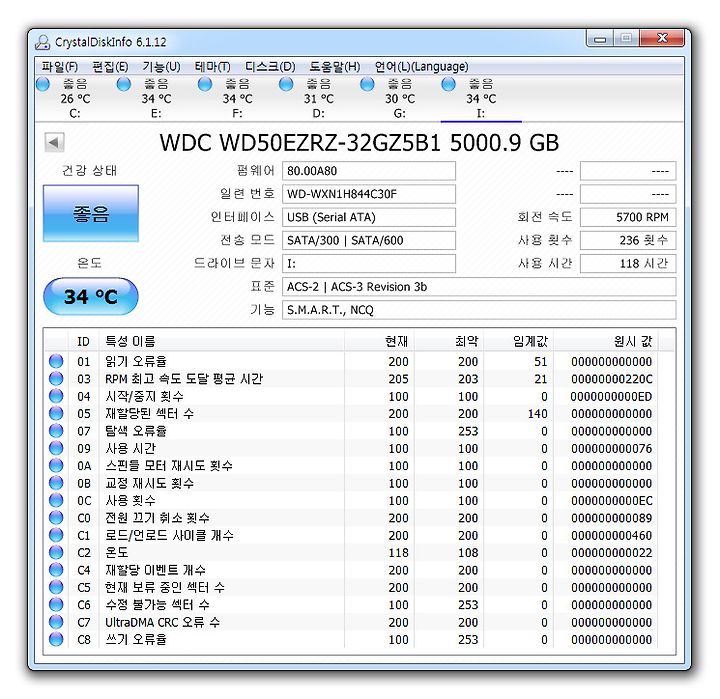
Task: Click the drive letter field I:
Action: click(x=369, y=264)
